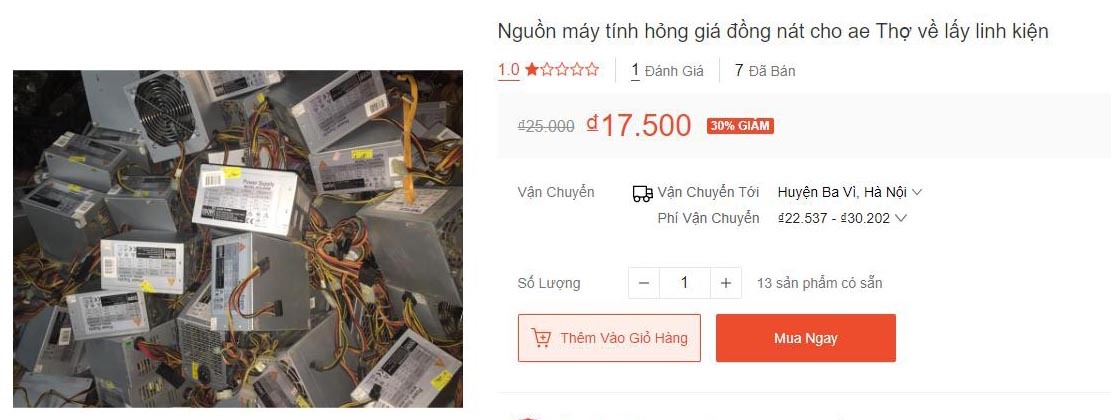Click the delivery truck icon beside Vận Chuyển Tới
Screen dimensions: 1111x420
point(643,193)
